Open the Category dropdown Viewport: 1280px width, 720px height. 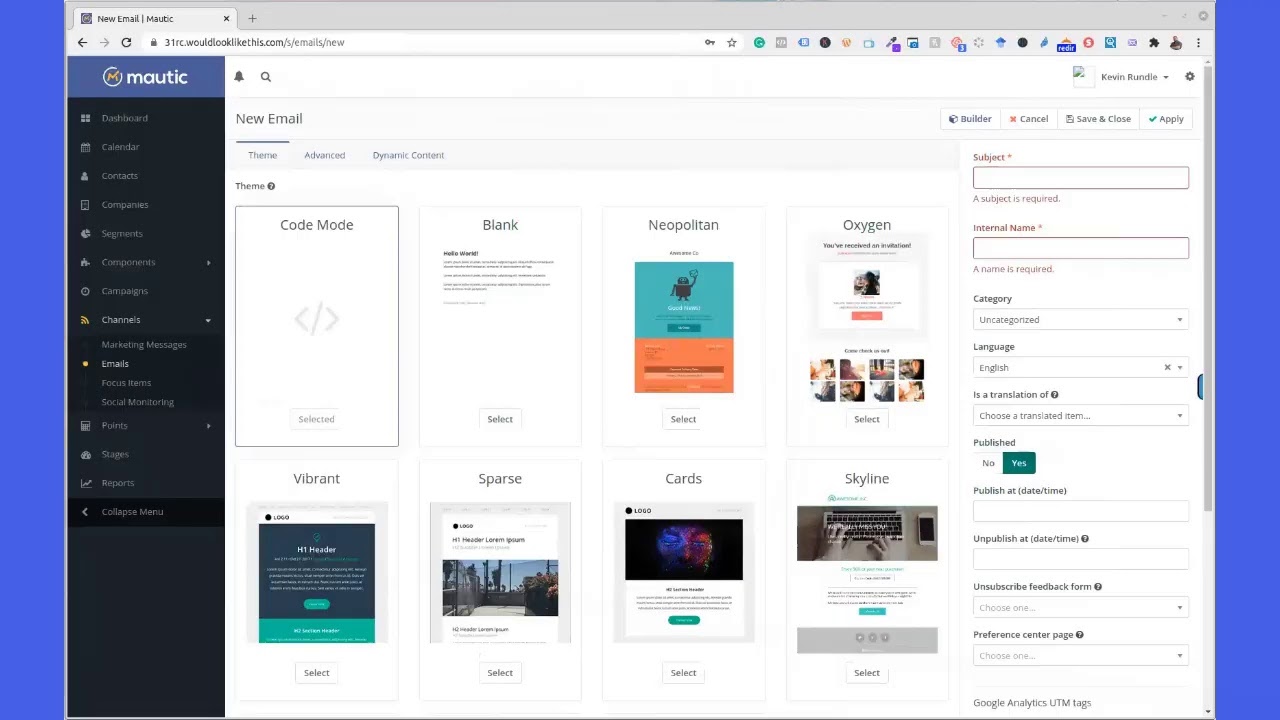(x=1081, y=320)
